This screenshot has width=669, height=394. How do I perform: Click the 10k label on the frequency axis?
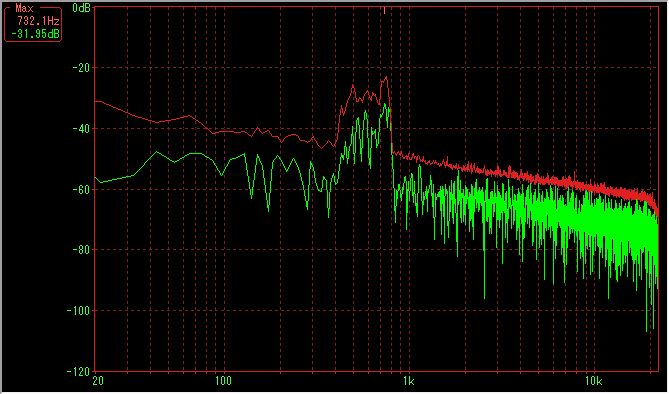[x=594, y=381]
